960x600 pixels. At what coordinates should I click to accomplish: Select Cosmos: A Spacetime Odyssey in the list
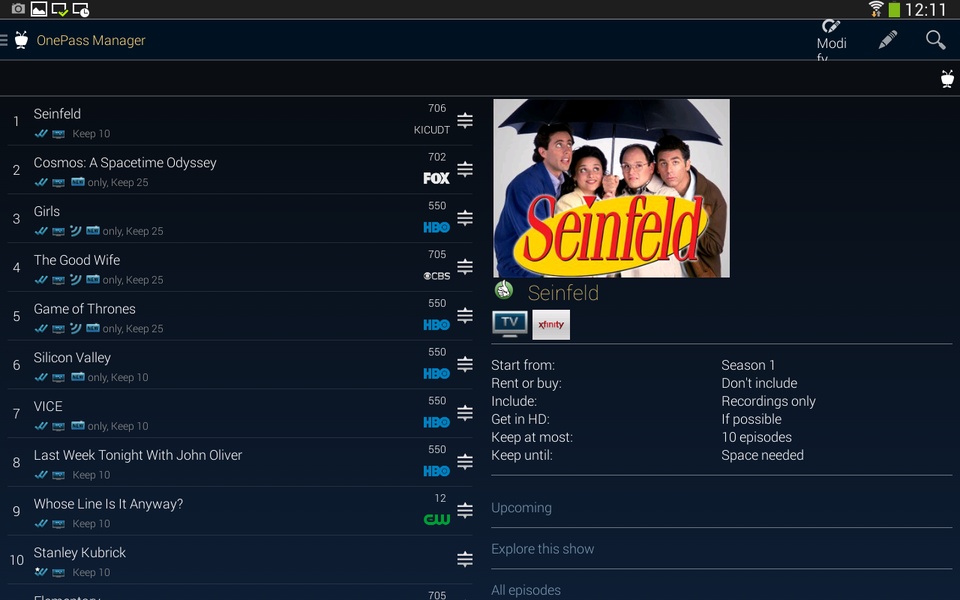pyautogui.click(x=240, y=170)
